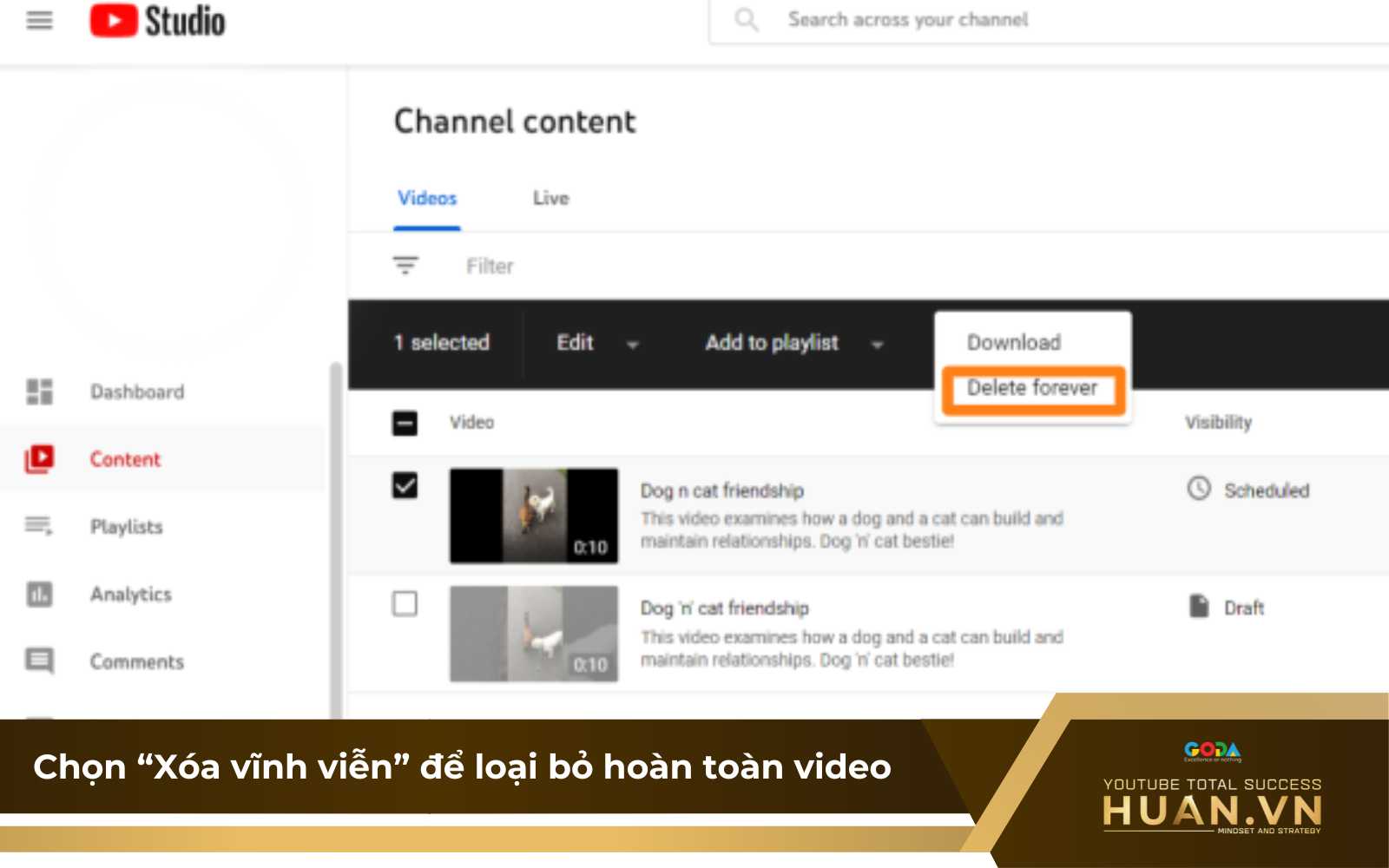Click the Add to playlist button

coord(772,343)
